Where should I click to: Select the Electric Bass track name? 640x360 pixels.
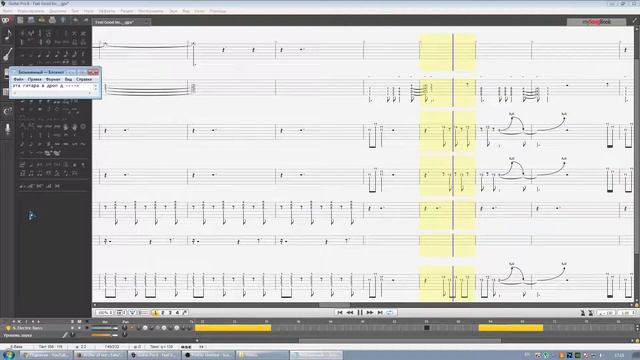coord(27,328)
